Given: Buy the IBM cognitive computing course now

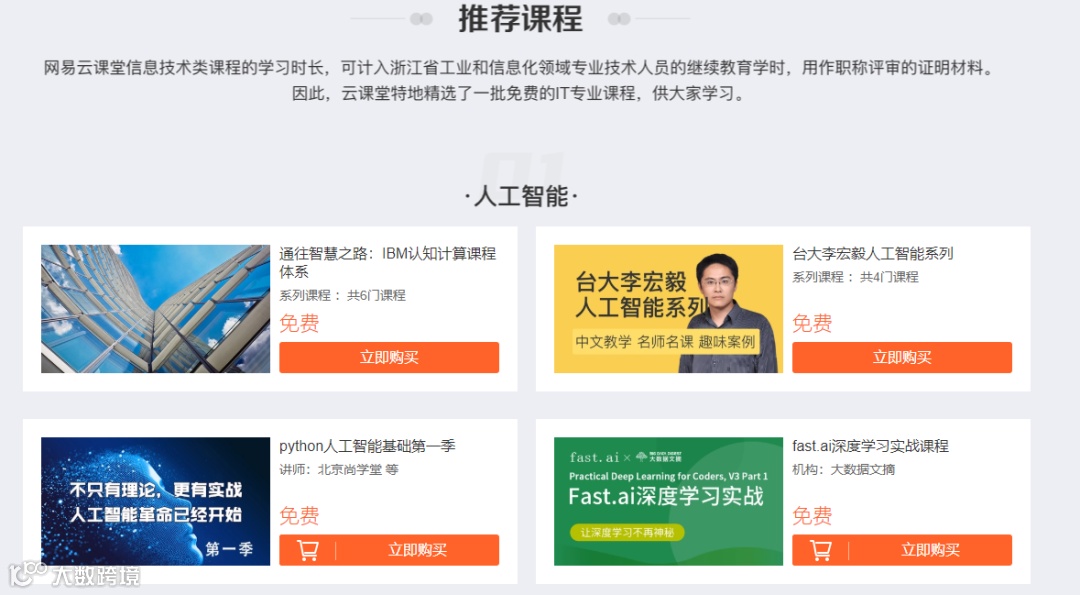Looking at the screenshot, I should (389, 357).
